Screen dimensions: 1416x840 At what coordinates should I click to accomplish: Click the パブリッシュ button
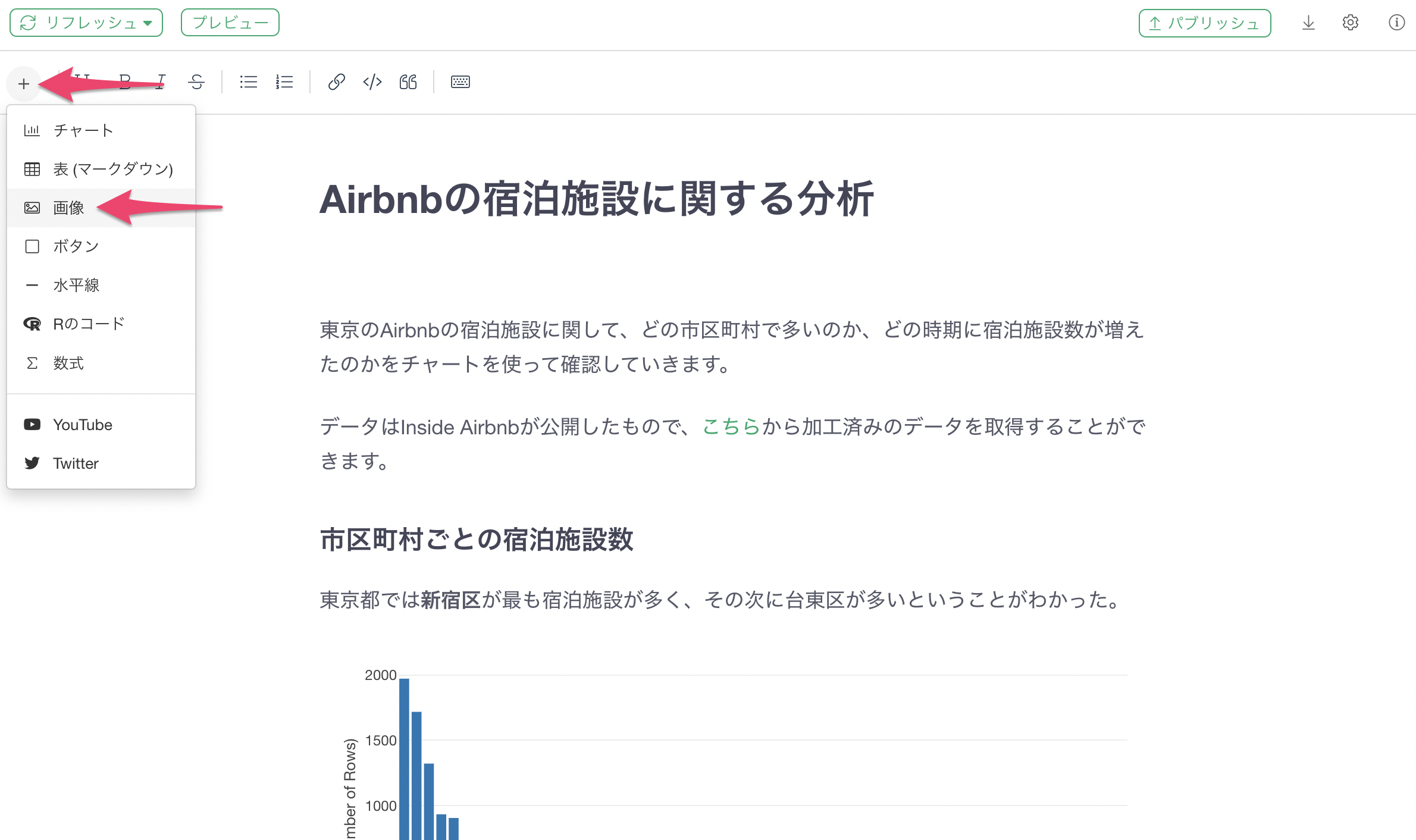pos(1204,23)
